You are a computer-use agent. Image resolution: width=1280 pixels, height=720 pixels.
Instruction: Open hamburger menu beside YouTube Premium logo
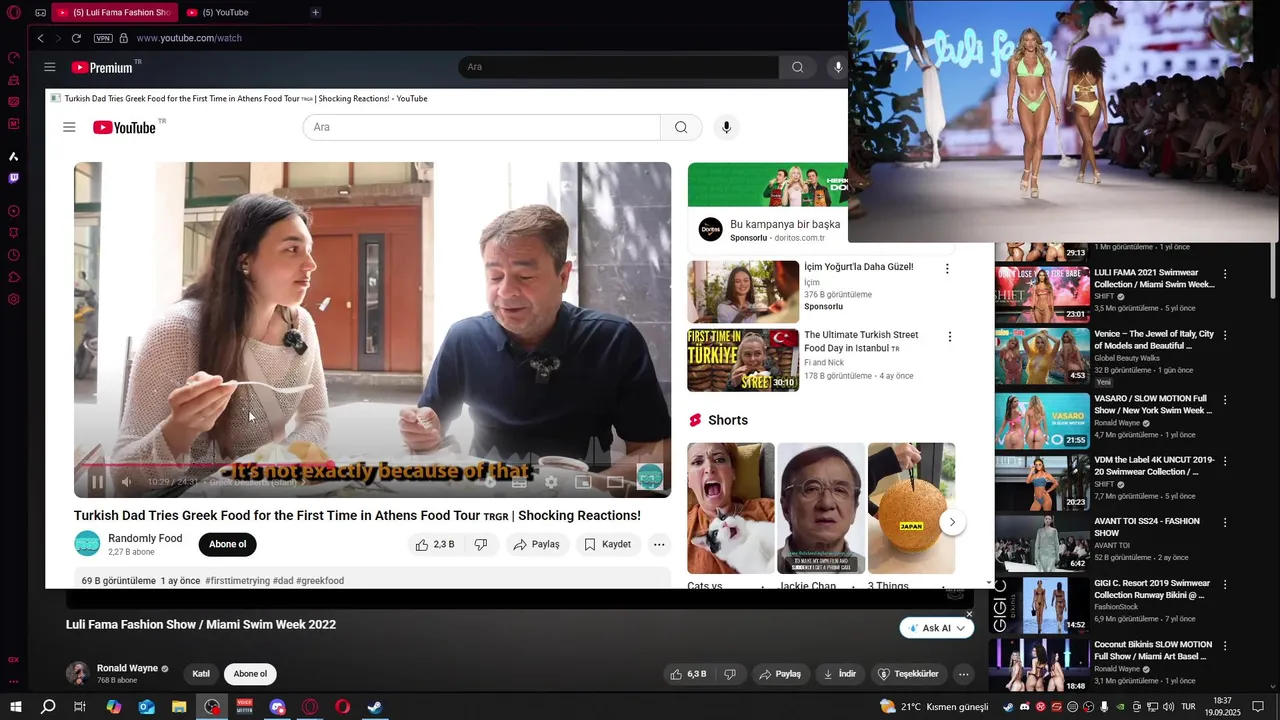(50, 67)
